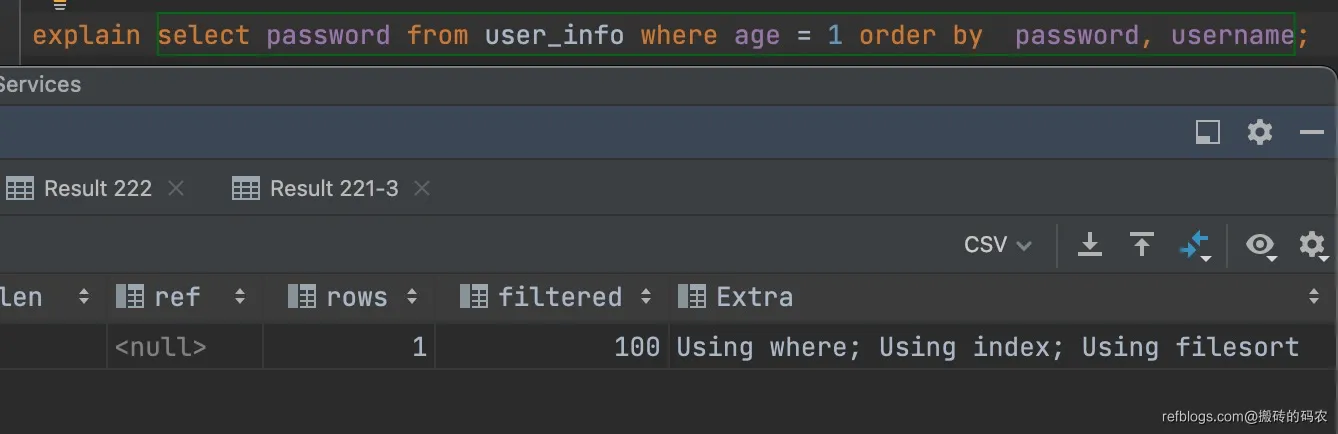This screenshot has height=434, width=1338.
Task: Switch to the Result 222 tab
Action: point(96,188)
